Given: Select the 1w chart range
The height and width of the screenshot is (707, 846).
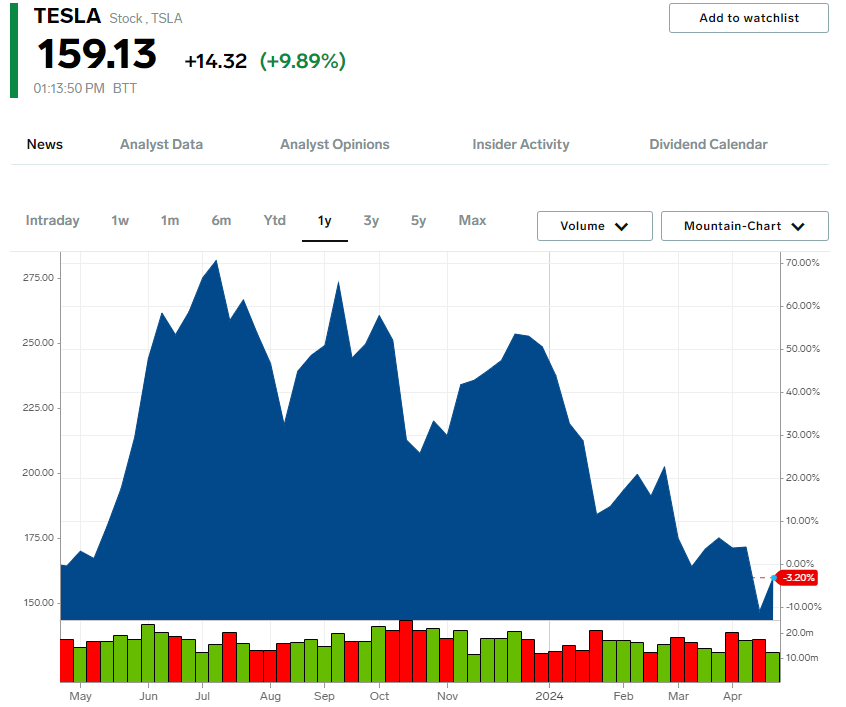Looking at the screenshot, I should (x=120, y=220).
